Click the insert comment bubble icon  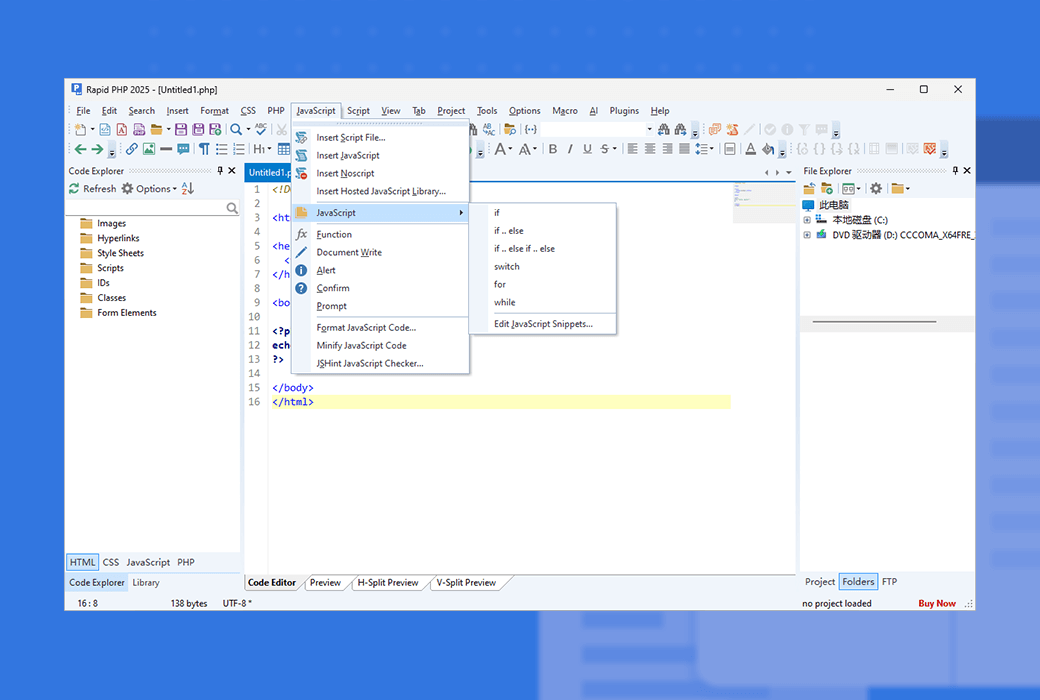tap(183, 149)
